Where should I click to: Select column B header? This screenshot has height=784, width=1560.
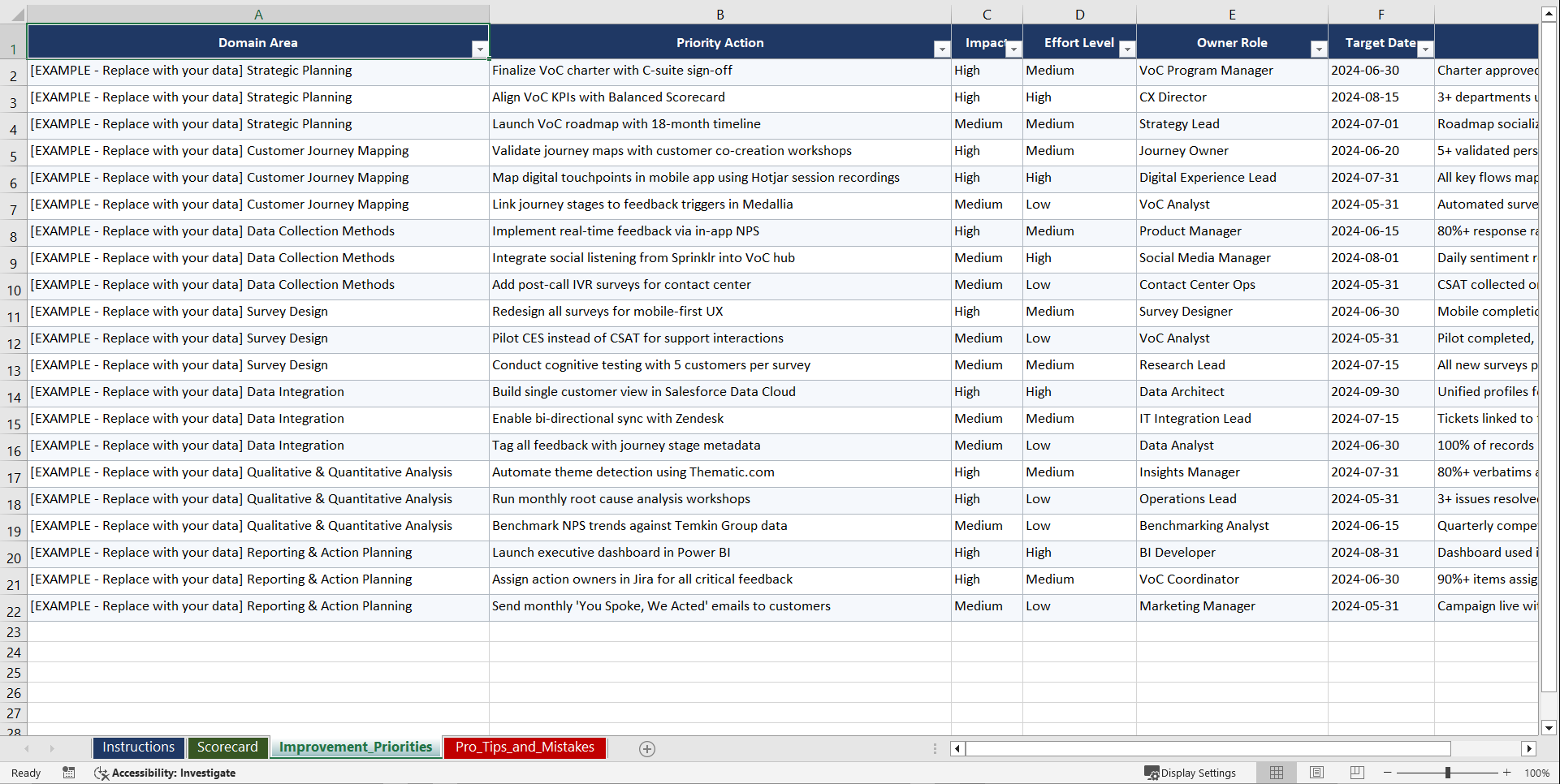click(720, 14)
